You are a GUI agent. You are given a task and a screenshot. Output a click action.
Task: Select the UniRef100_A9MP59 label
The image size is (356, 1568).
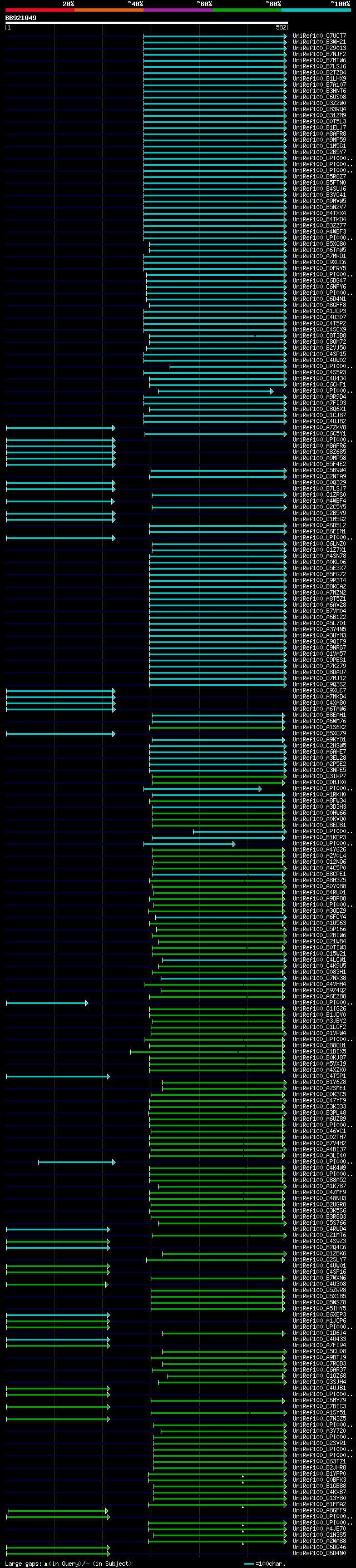(x=319, y=140)
